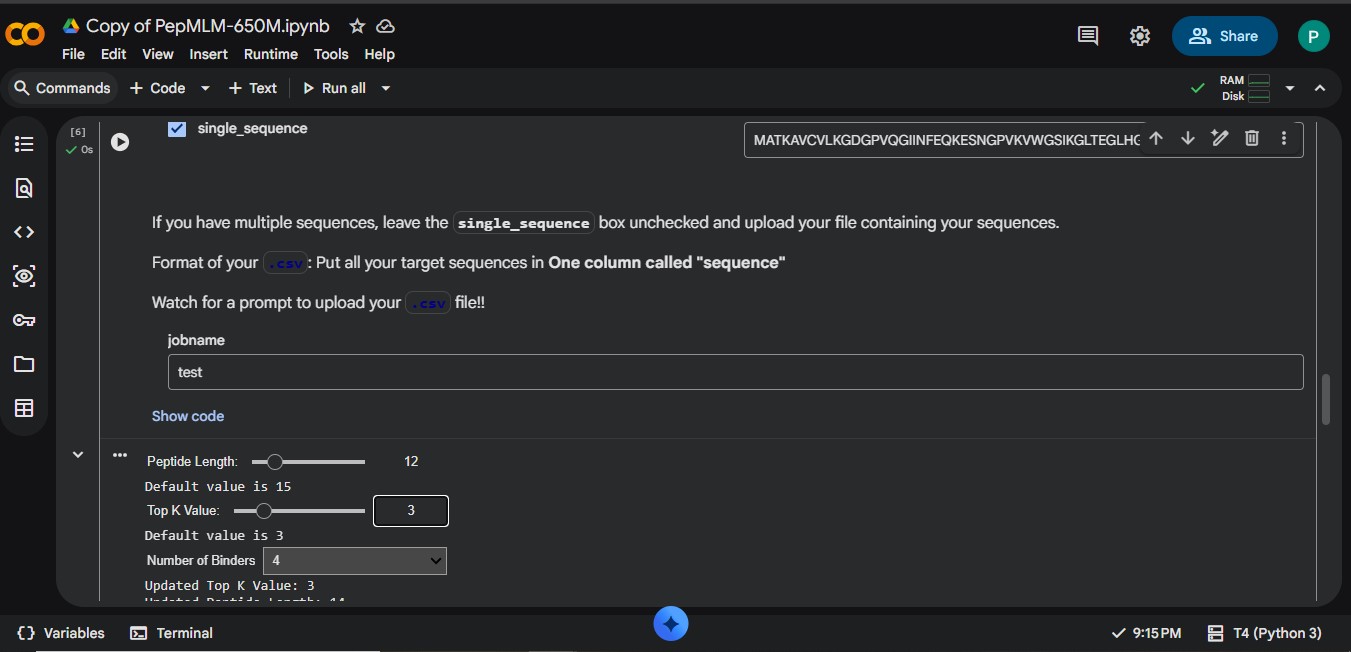
Task: Open Code snippets sidebar icon
Action: 24,232
